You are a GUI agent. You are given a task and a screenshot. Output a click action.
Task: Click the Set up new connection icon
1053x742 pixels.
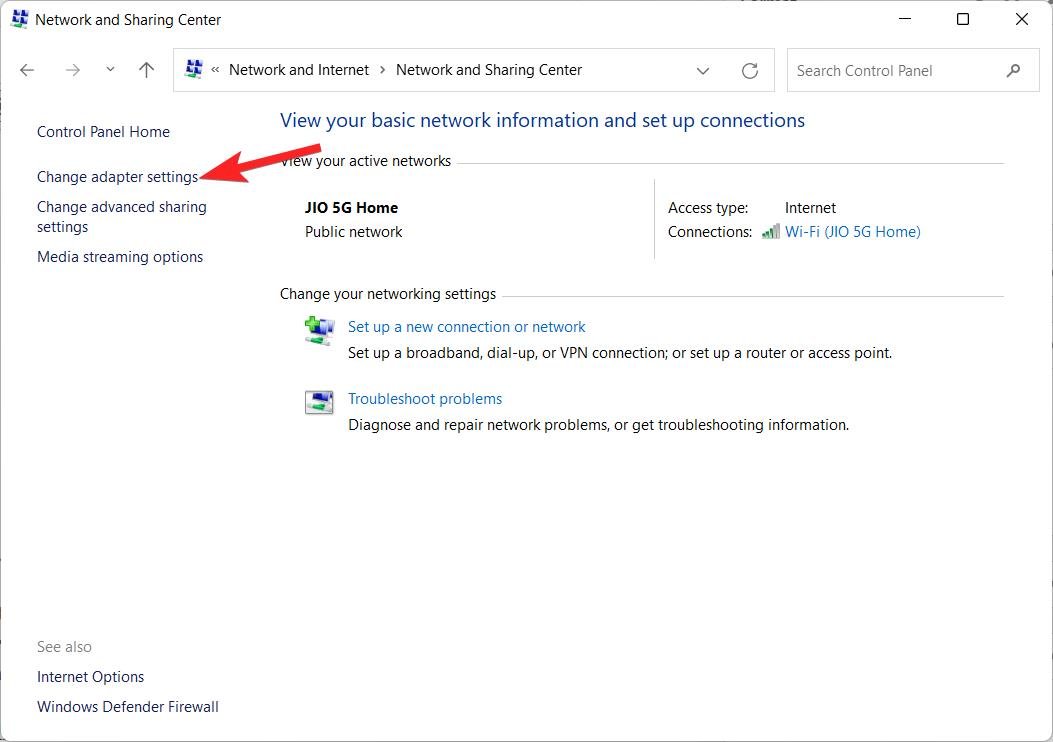click(319, 331)
